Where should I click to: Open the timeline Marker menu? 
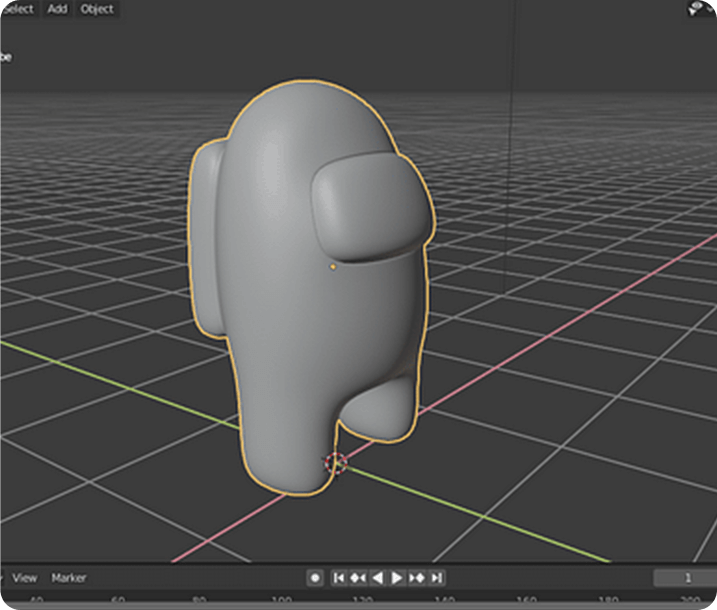(x=69, y=578)
